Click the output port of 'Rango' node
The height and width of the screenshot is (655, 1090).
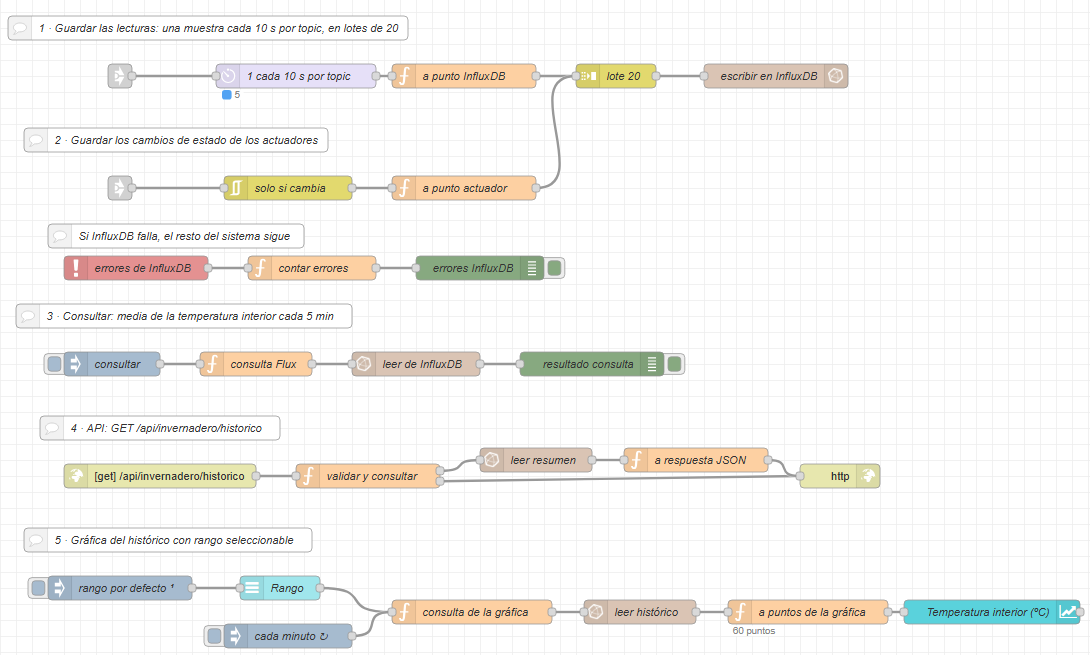click(x=320, y=588)
